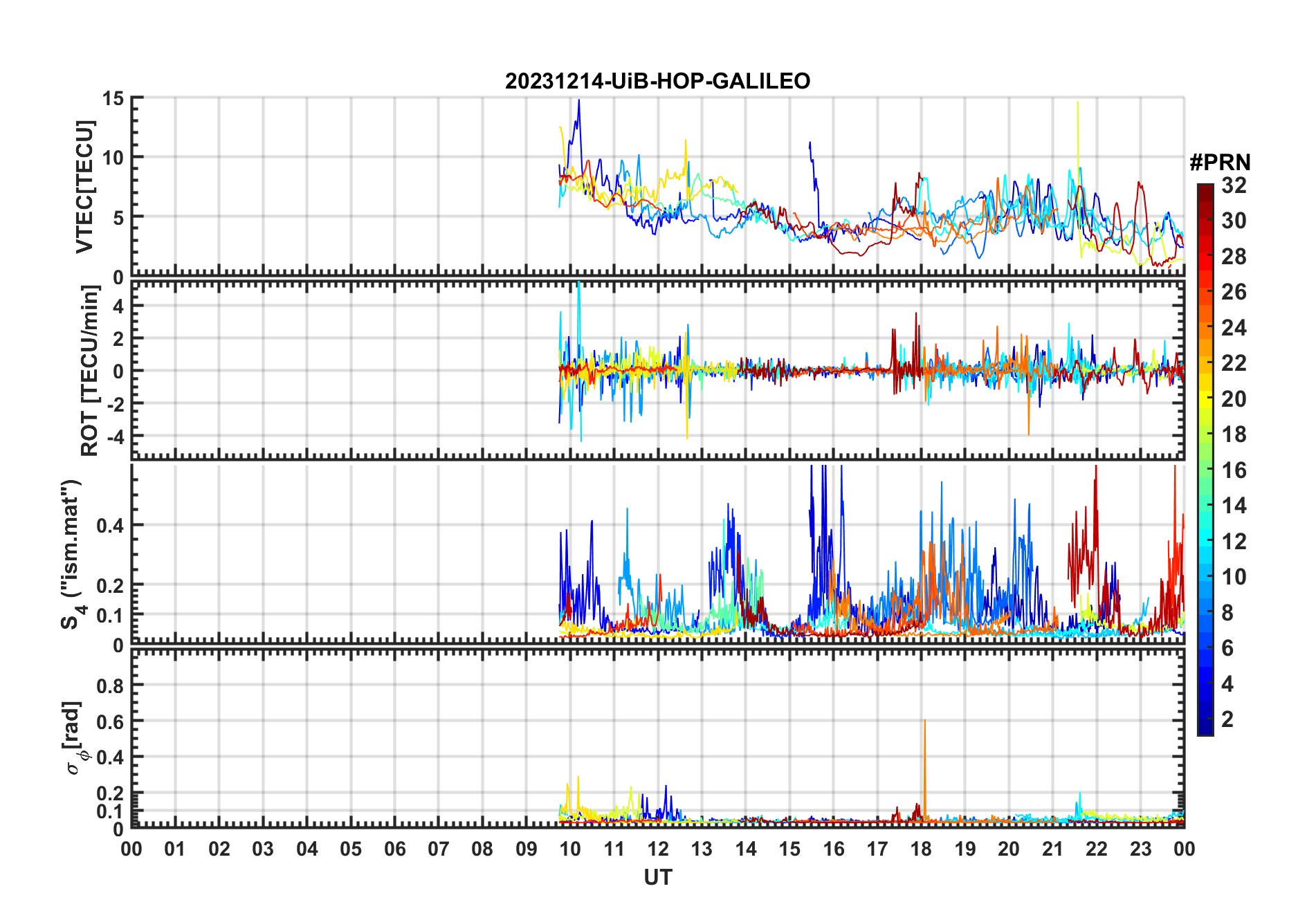Click colorbar tick label 32
Viewport: 1316px width, 920px height.
(x=1234, y=185)
